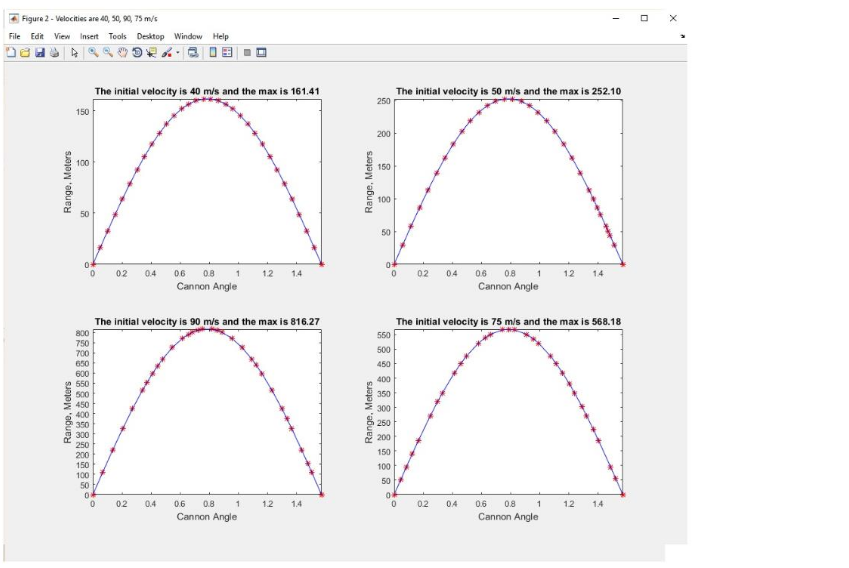
Task: Click Range, Meters label of 40 m/s plot
Action: 68,182
